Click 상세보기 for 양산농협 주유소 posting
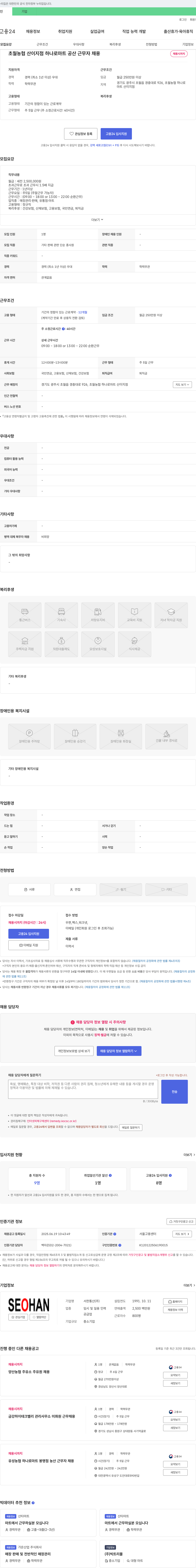The image size is (196, 1568). pyautogui.click(x=175, y=1375)
